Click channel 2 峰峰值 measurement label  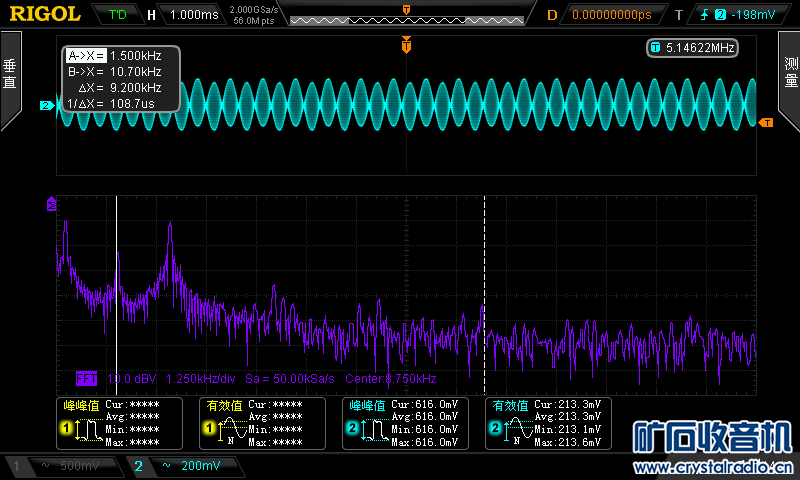pos(367,406)
